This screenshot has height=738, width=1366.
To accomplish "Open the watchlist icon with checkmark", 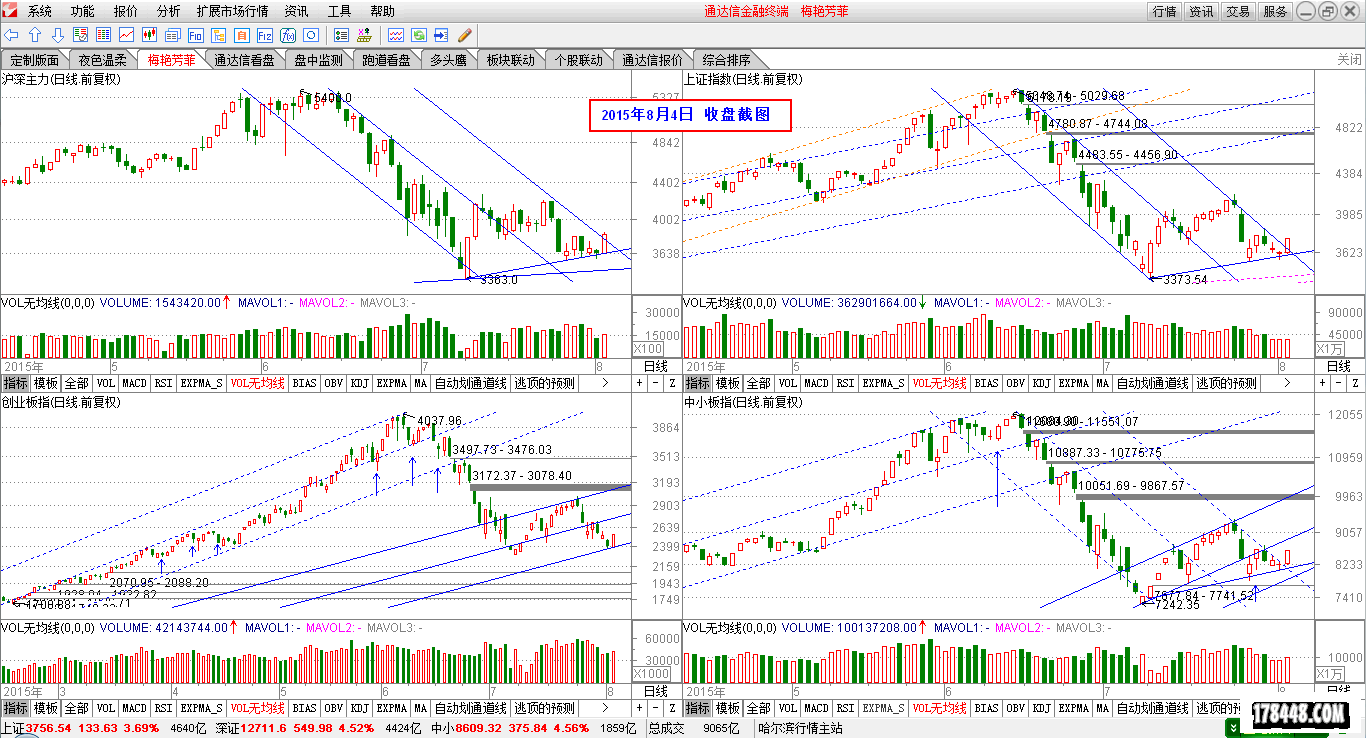I will [x=80, y=35].
